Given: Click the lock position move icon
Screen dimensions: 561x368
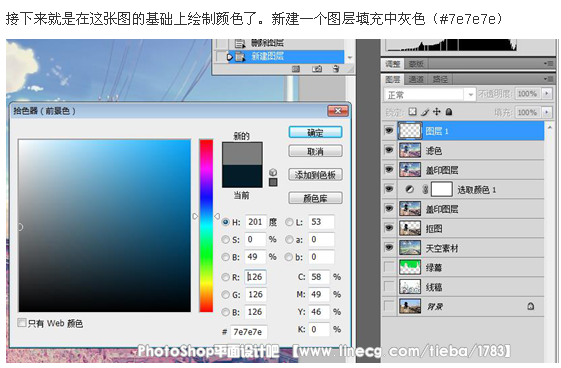Looking at the screenshot, I should [436, 112].
